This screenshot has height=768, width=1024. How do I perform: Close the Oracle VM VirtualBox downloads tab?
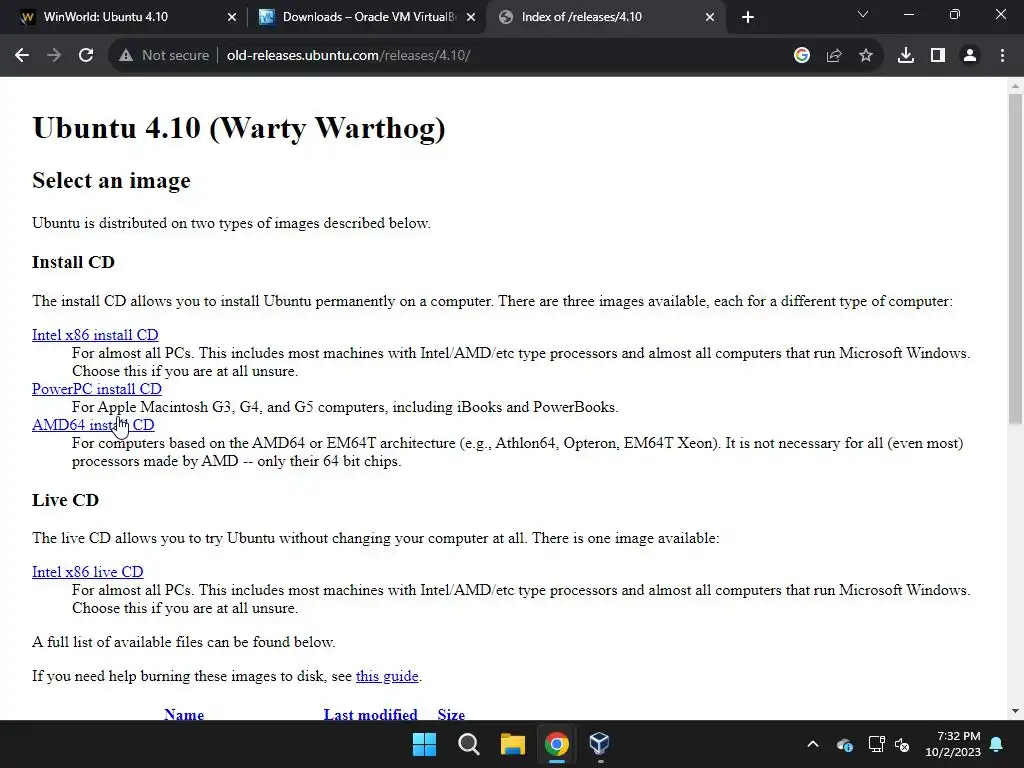tap(471, 18)
